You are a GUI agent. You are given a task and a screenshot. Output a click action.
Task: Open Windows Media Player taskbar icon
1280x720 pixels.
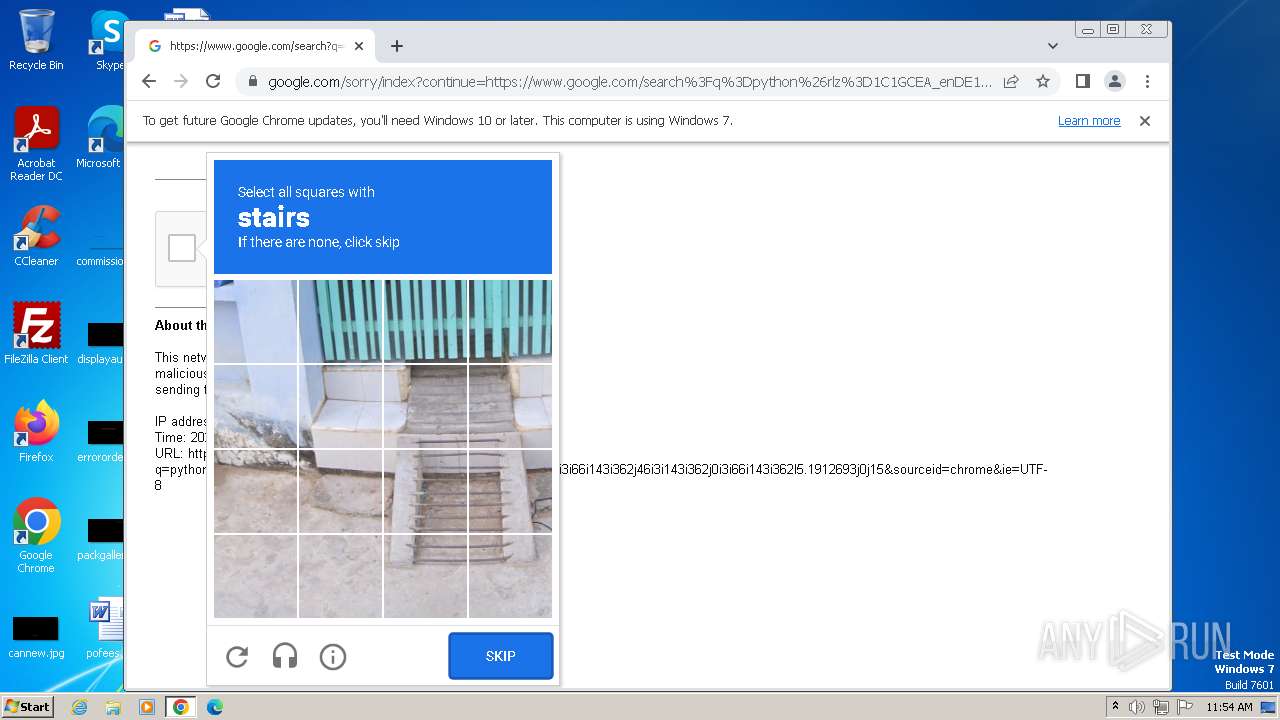147,707
